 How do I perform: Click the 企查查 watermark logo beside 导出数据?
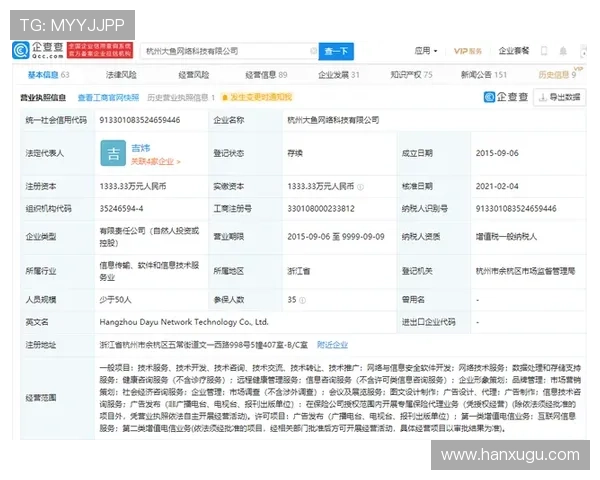pyautogui.click(x=505, y=97)
